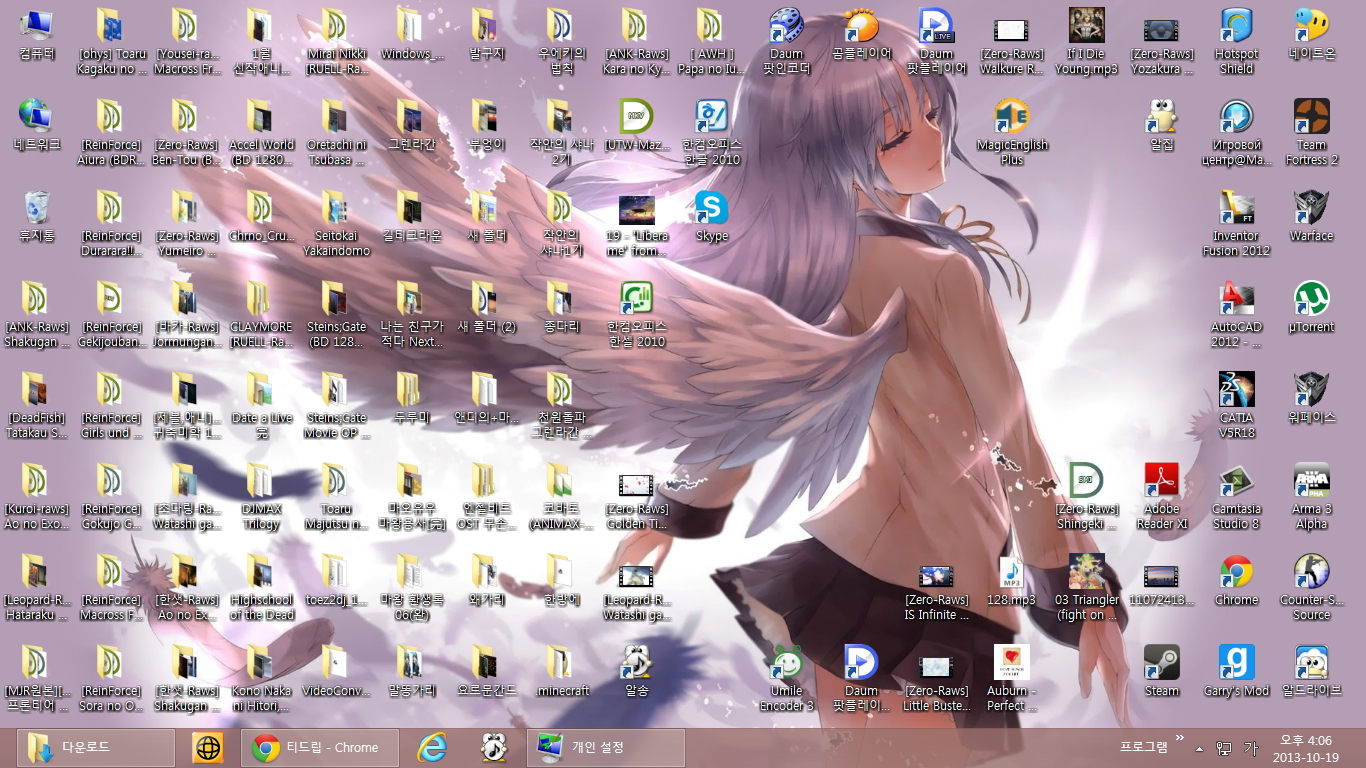The image size is (1366, 768).
Task: Expand the 프로그램 toolbar chevron
Action: 1181,738
